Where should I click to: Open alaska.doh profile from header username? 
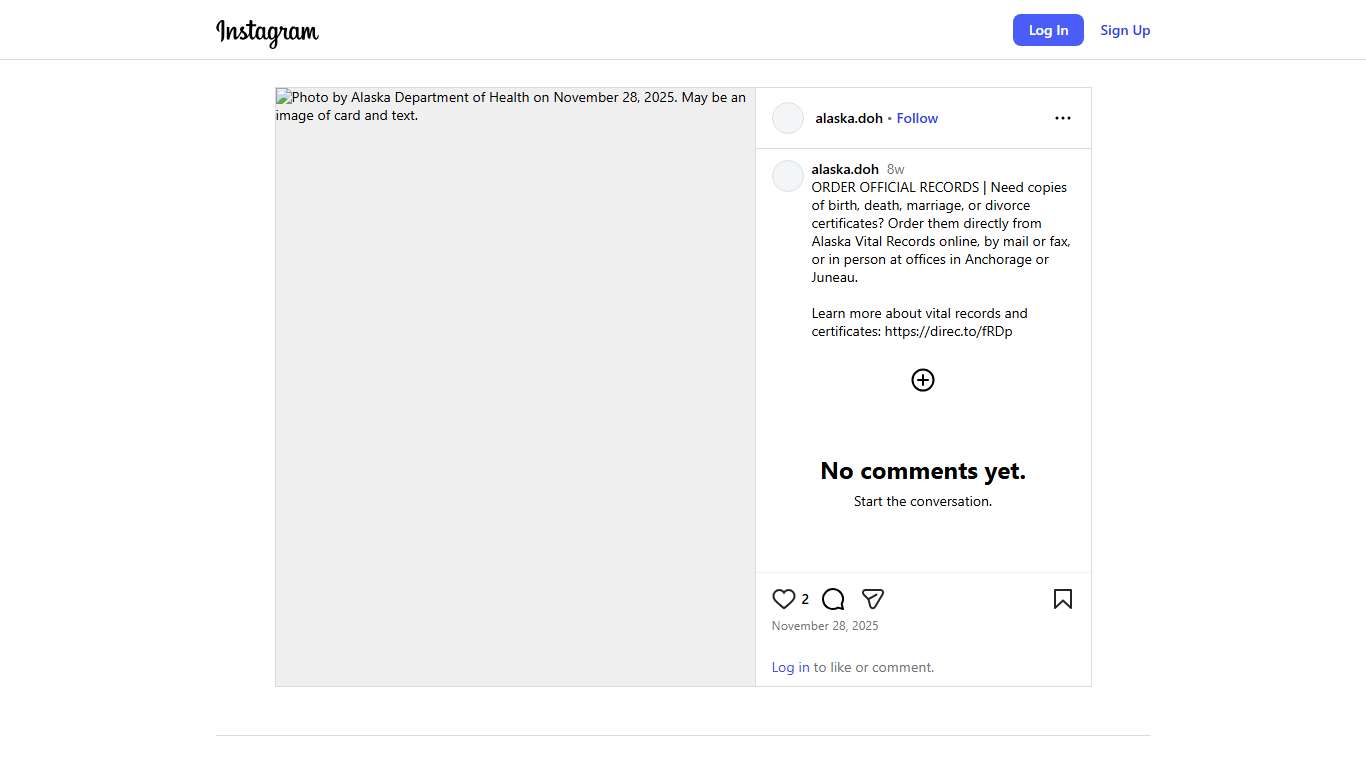coord(849,118)
